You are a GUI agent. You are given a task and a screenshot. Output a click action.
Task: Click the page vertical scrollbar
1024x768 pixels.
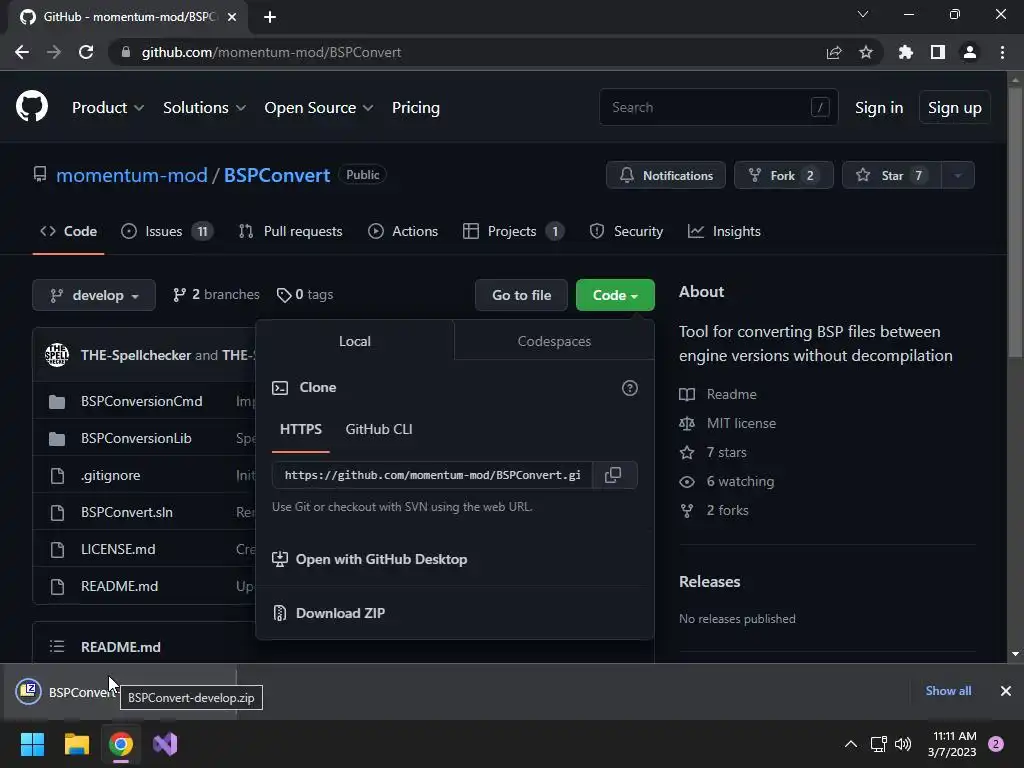1015,222
